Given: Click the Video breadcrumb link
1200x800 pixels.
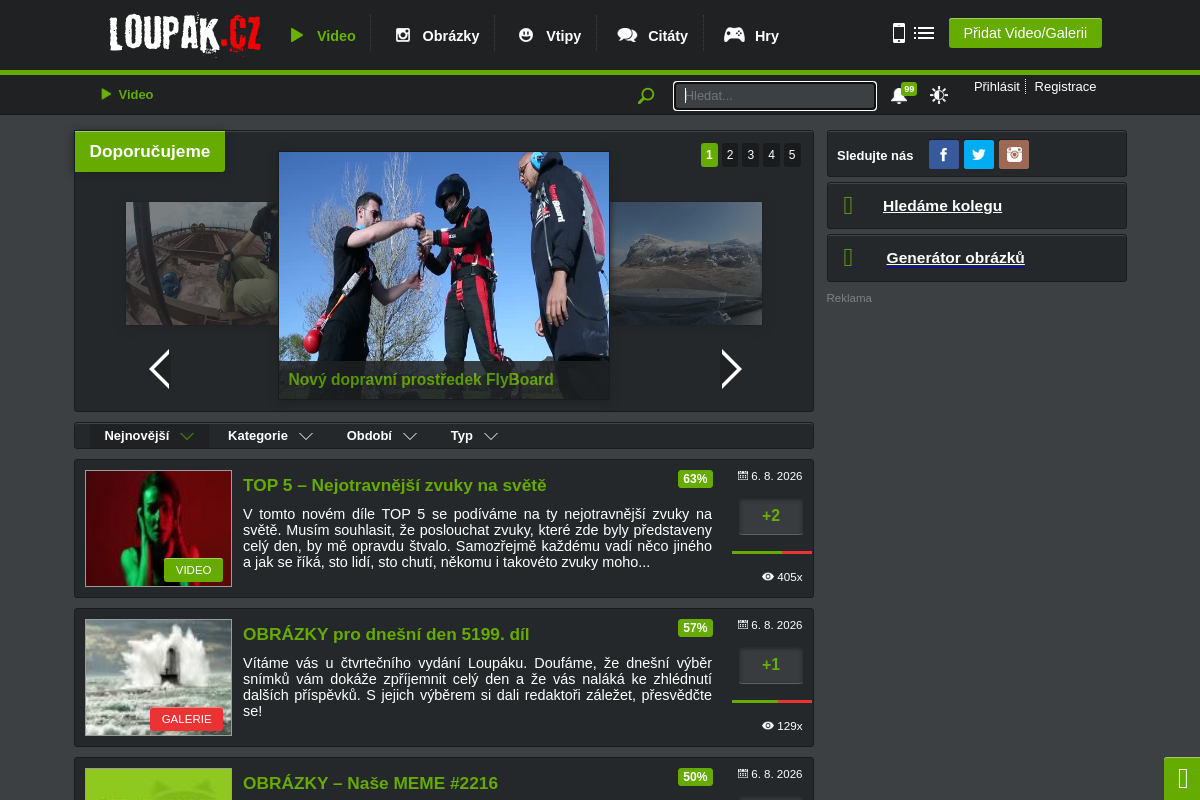Looking at the screenshot, I should pos(127,94).
